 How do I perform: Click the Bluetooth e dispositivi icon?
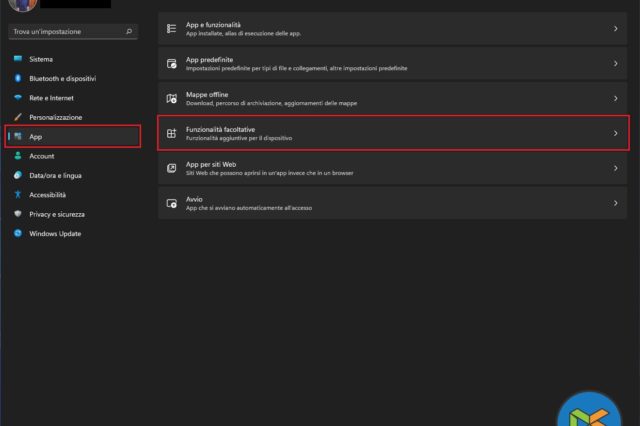pyautogui.click(x=18, y=78)
